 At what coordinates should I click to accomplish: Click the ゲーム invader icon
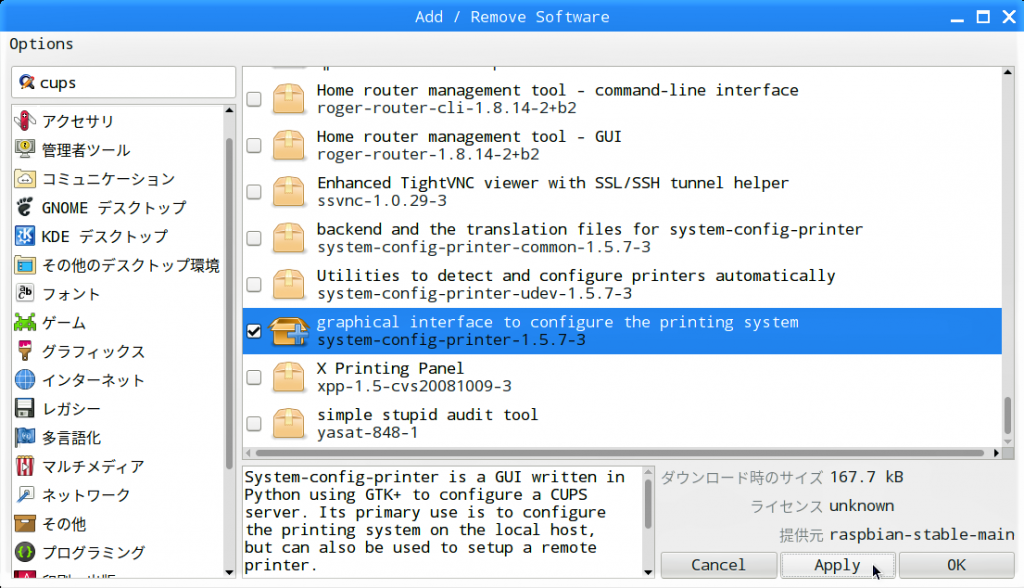click(x=25, y=322)
